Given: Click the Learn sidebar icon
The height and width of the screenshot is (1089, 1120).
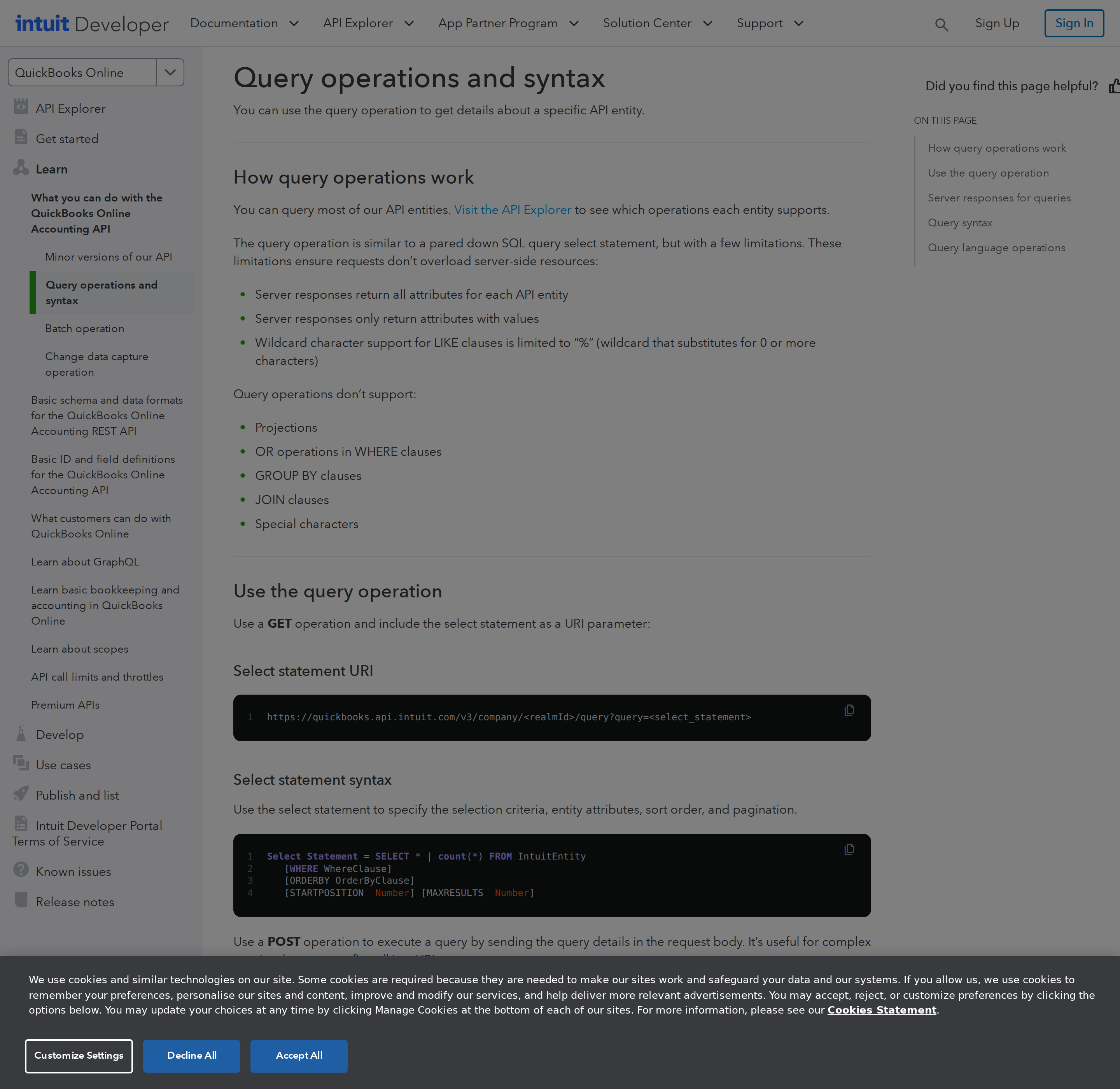Looking at the screenshot, I should 21,167.
